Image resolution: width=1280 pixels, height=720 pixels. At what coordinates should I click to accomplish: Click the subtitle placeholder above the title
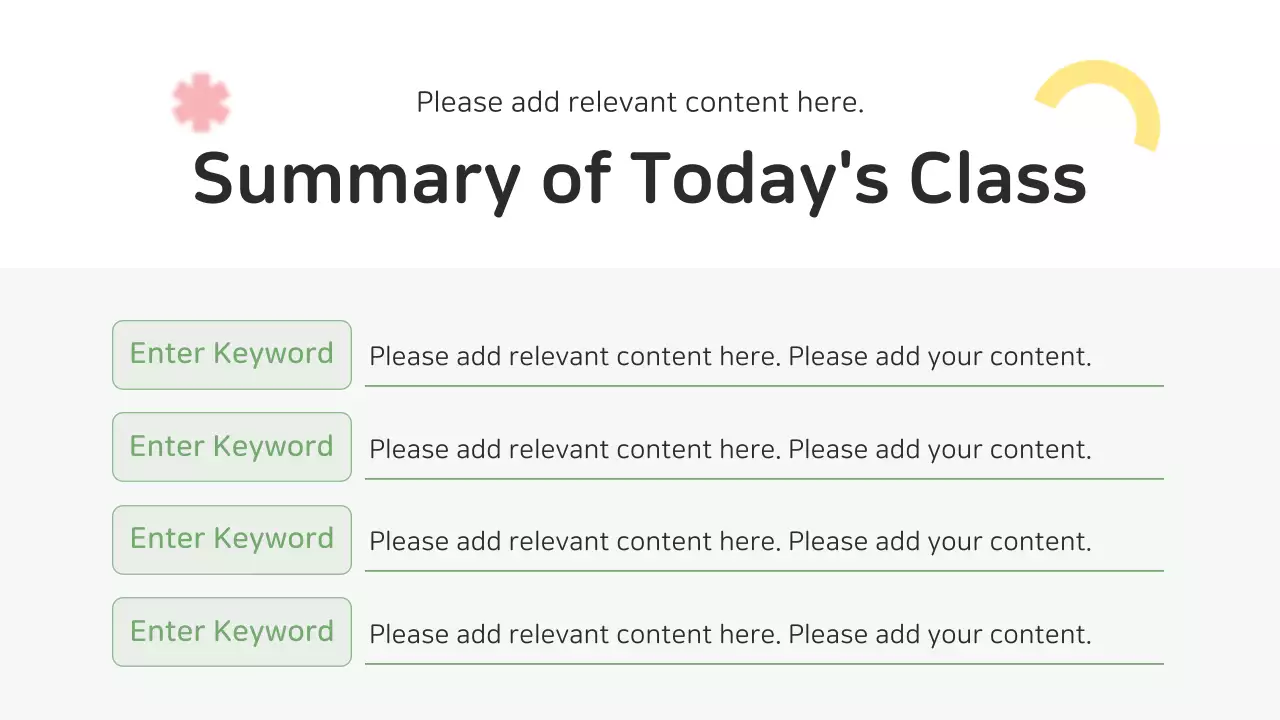pos(639,102)
